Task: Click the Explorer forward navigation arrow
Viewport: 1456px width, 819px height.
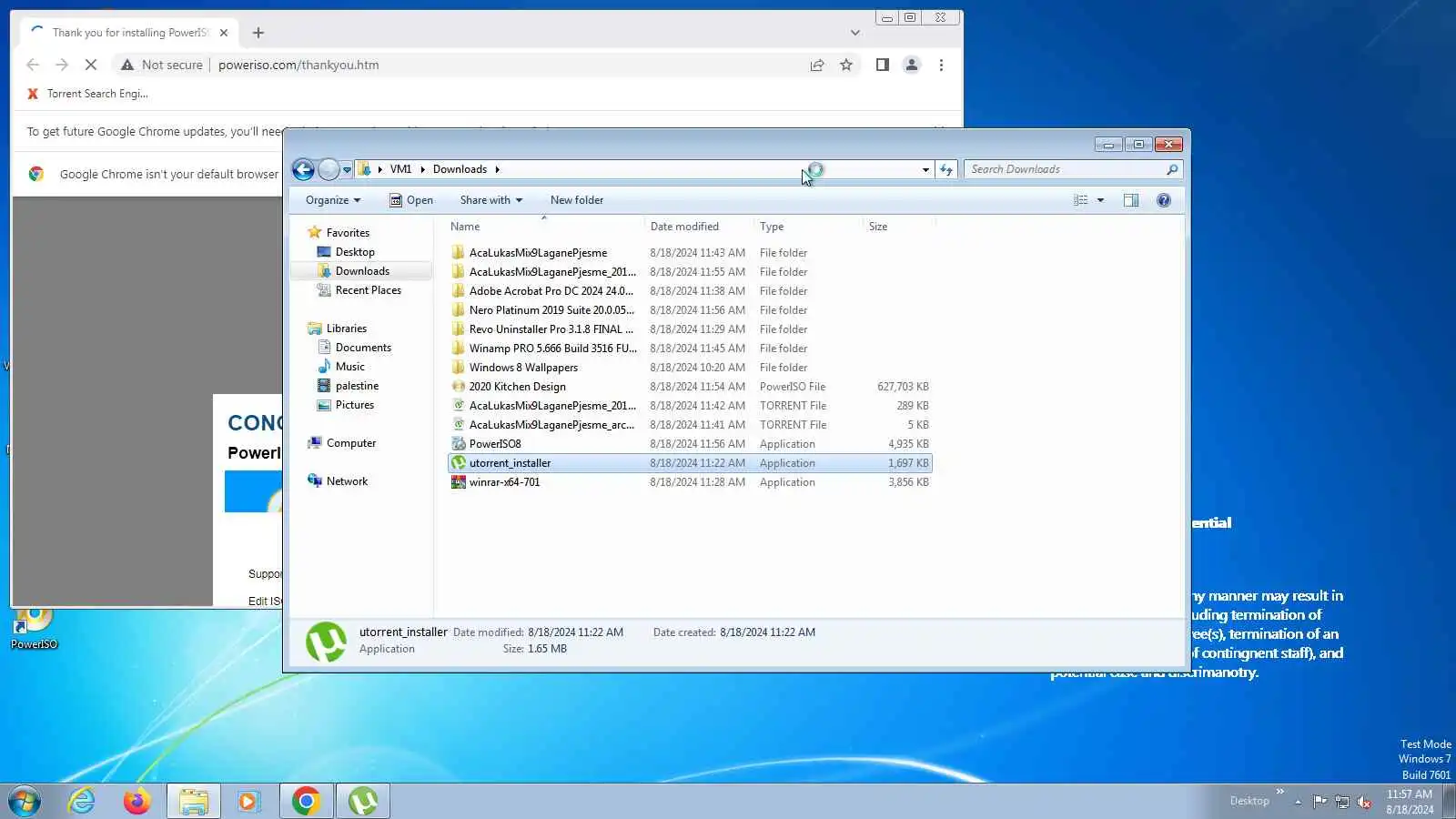Action: point(329,169)
